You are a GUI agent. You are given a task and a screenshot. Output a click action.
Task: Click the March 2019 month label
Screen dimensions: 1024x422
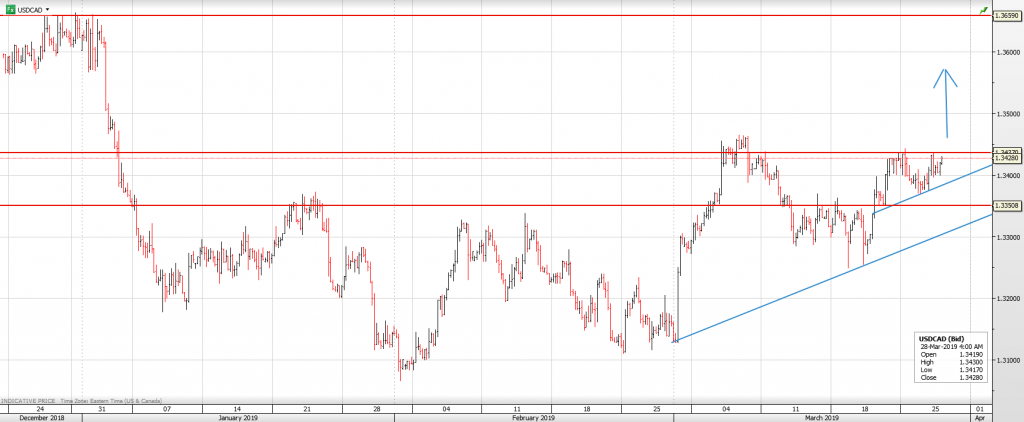coord(822,417)
